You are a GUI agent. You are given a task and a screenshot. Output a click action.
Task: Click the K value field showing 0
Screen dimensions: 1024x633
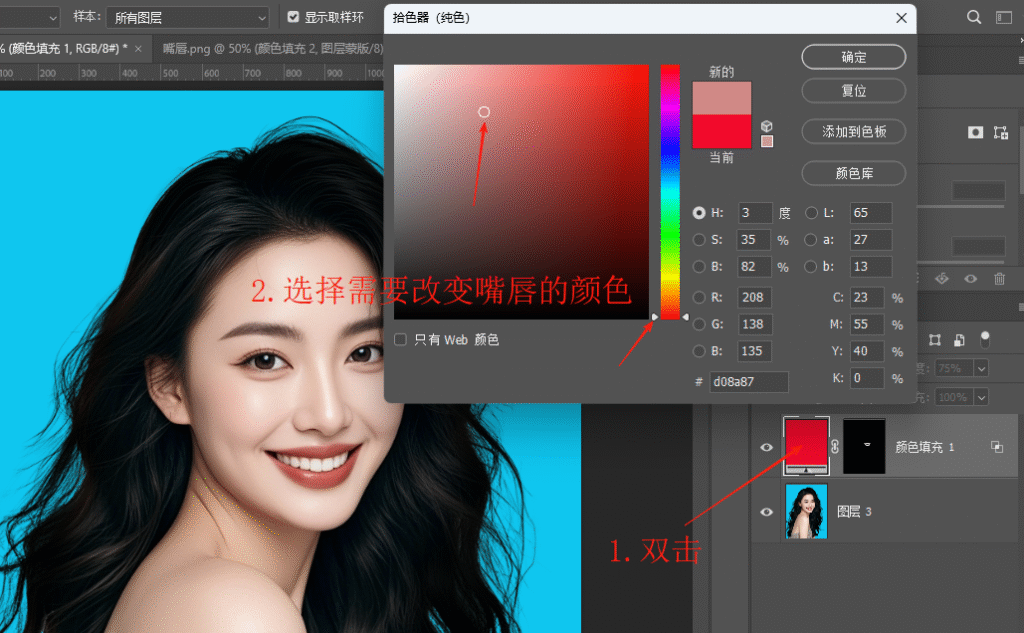[x=867, y=378]
